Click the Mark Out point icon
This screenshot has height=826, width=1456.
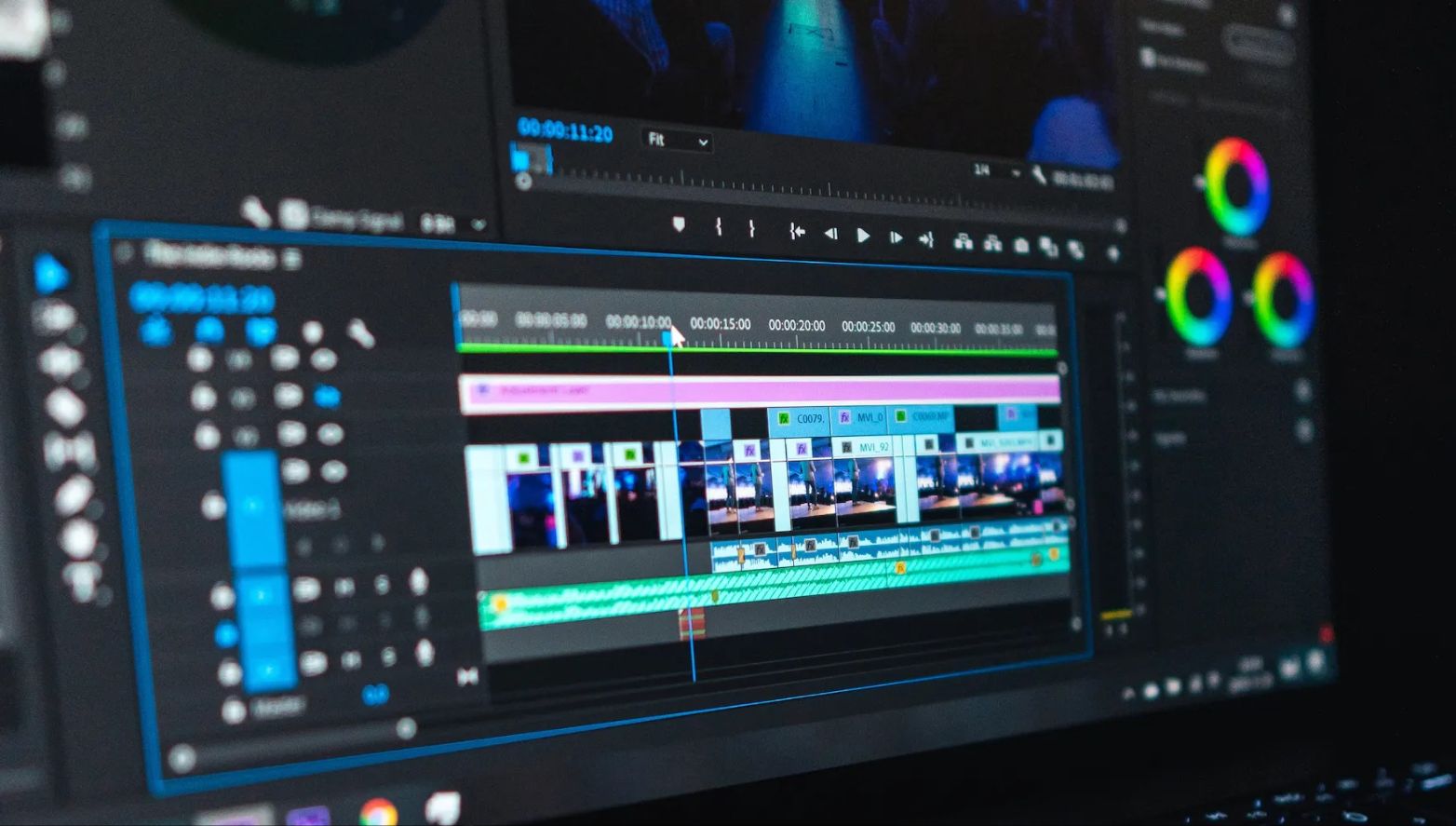click(x=751, y=229)
